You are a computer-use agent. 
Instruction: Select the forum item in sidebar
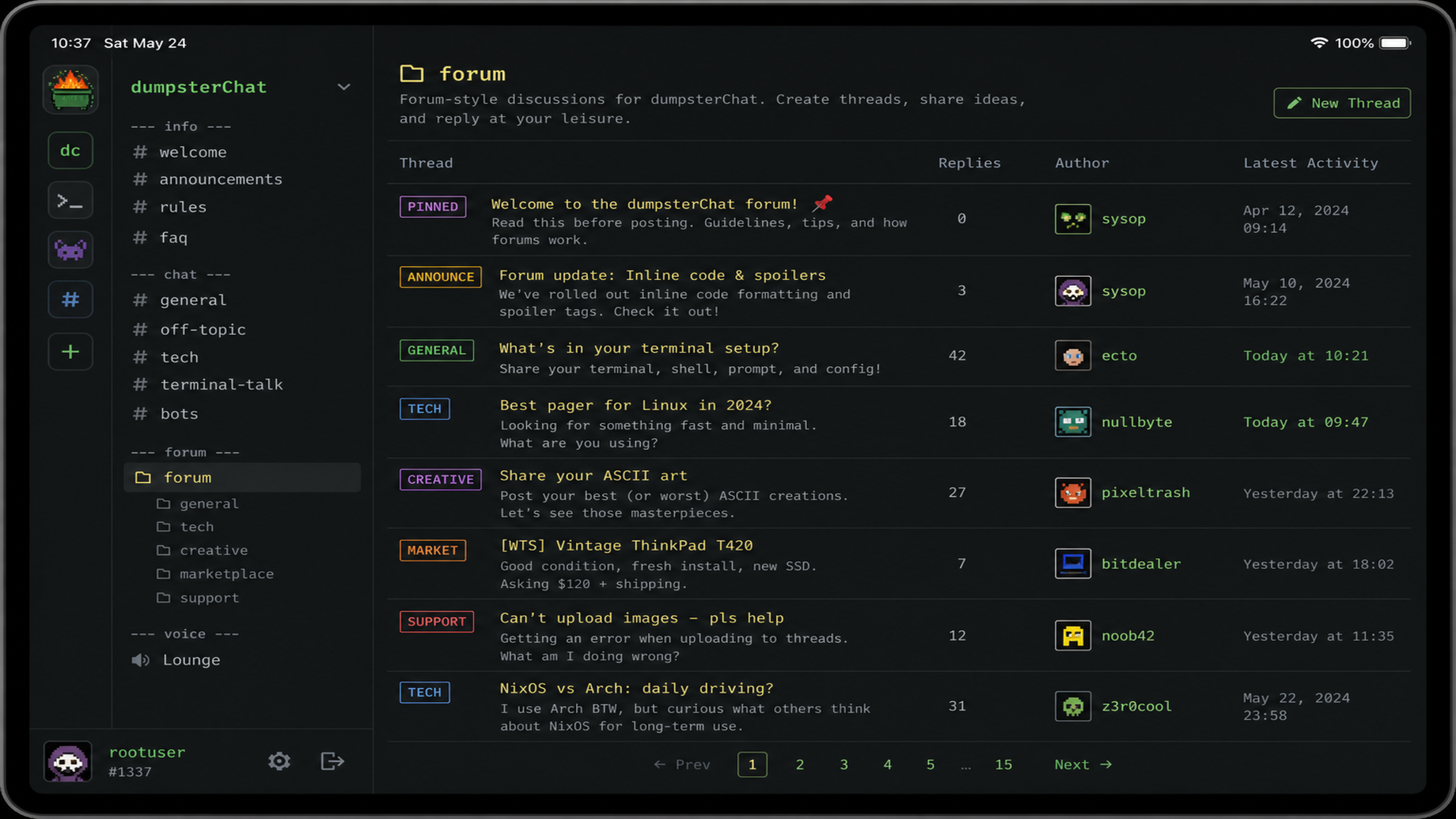pyautogui.click(x=241, y=478)
